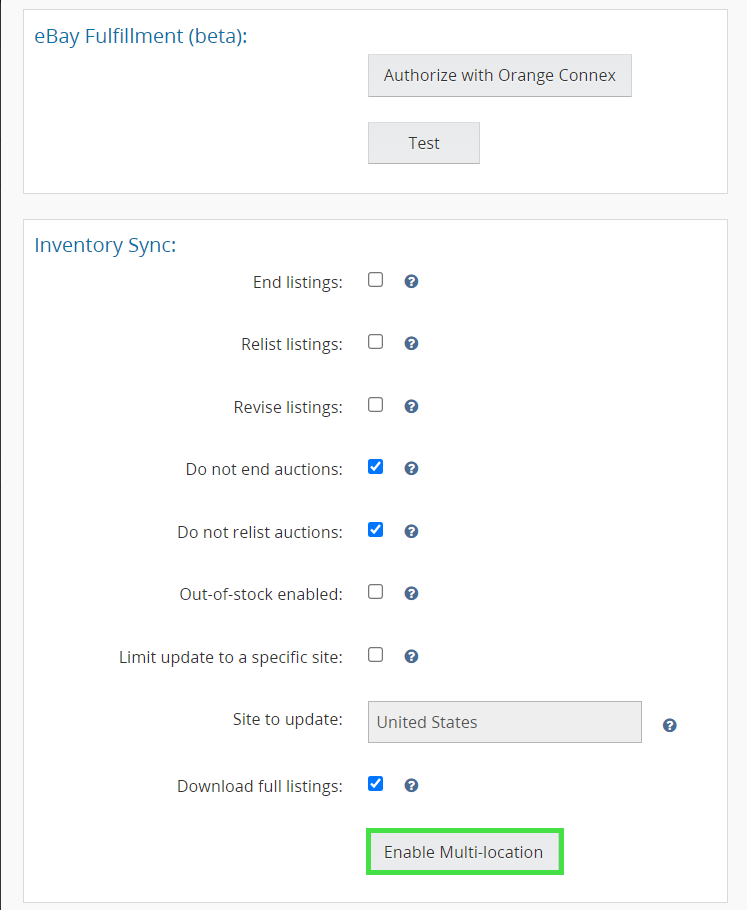Open help icon next to Site to update
The image size is (747, 910).
pyautogui.click(x=669, y=725)
